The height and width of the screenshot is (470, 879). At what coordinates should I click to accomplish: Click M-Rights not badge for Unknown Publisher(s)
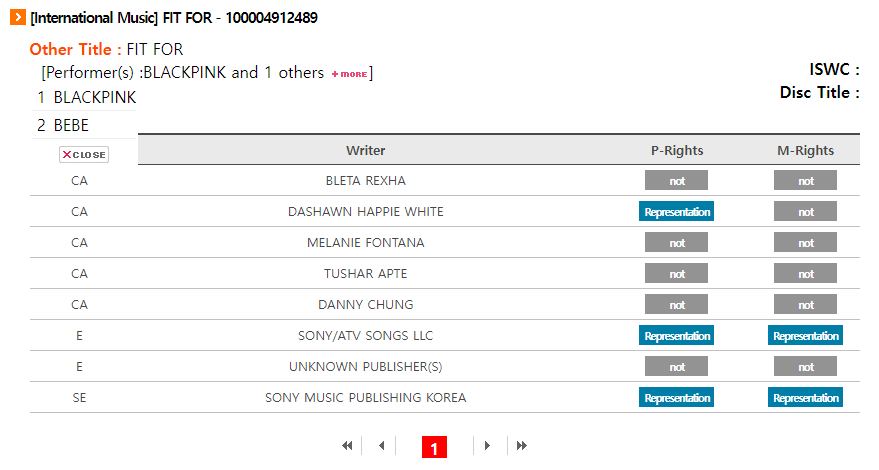806,367
